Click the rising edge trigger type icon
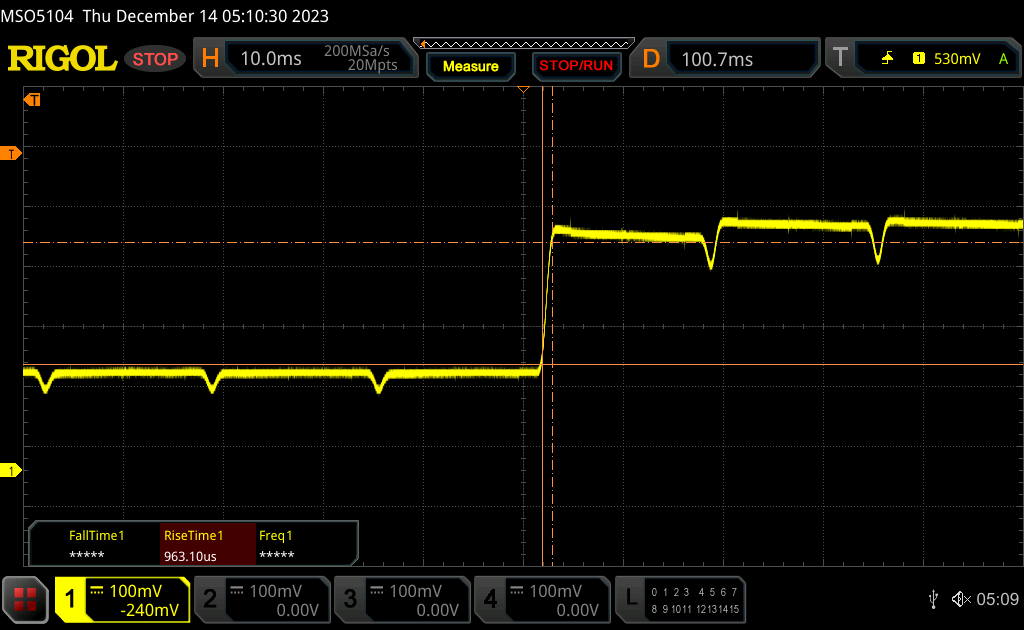The image size is (1024, 630). click(887, 59)
